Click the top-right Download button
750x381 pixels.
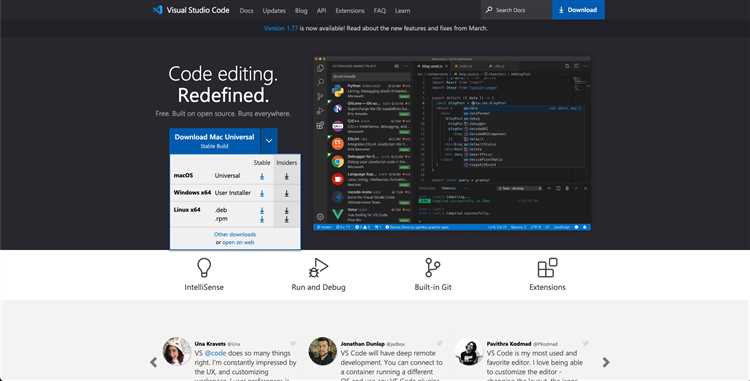coord(578,10)
